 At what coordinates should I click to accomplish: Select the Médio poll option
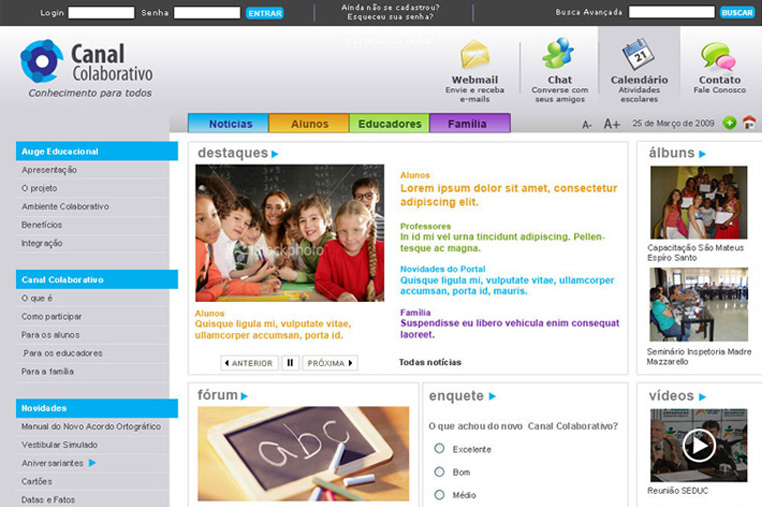[x=439, y=494]
